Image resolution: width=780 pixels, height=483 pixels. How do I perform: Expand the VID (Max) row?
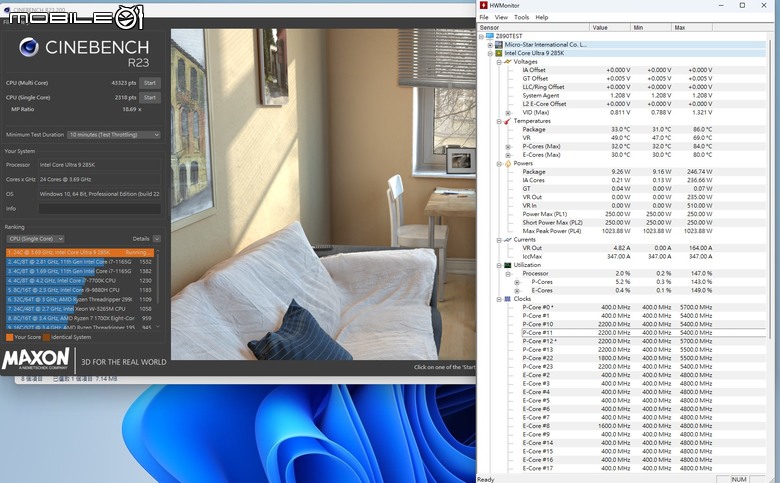tap(508, 113)
